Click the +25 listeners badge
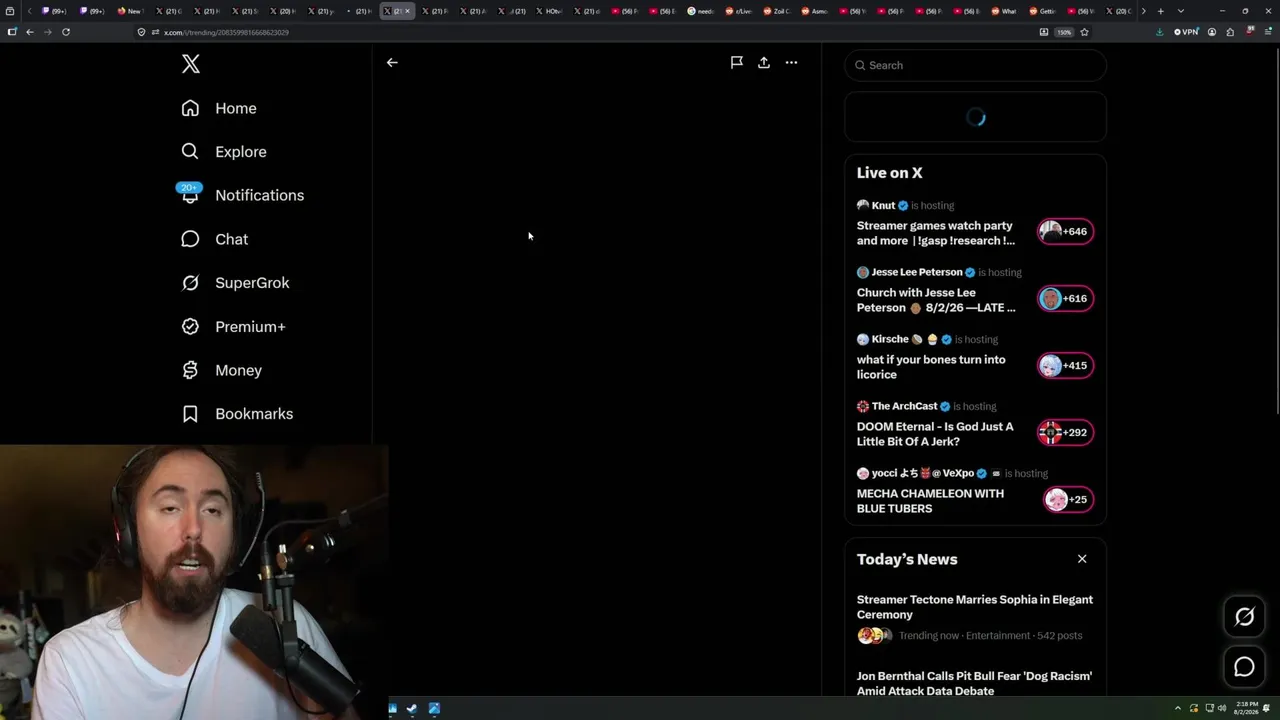Image resolution: width=1280 pixels, height=720 pixels. (x=1069, y=499)
